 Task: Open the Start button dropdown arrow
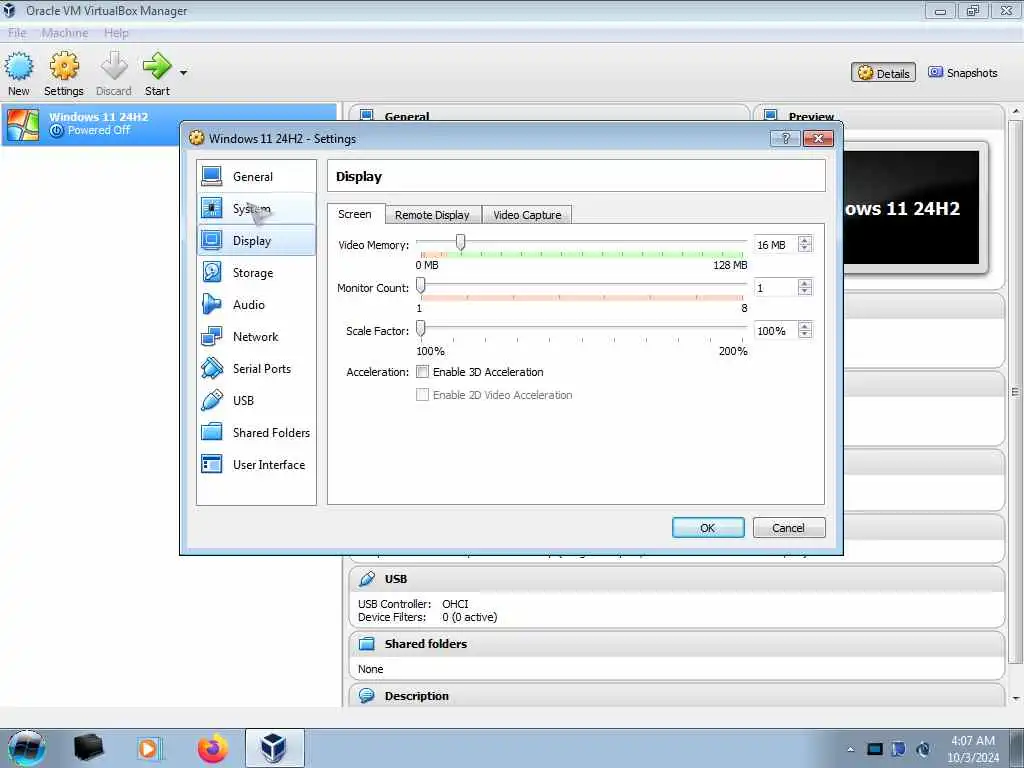(x=184, y=72)
